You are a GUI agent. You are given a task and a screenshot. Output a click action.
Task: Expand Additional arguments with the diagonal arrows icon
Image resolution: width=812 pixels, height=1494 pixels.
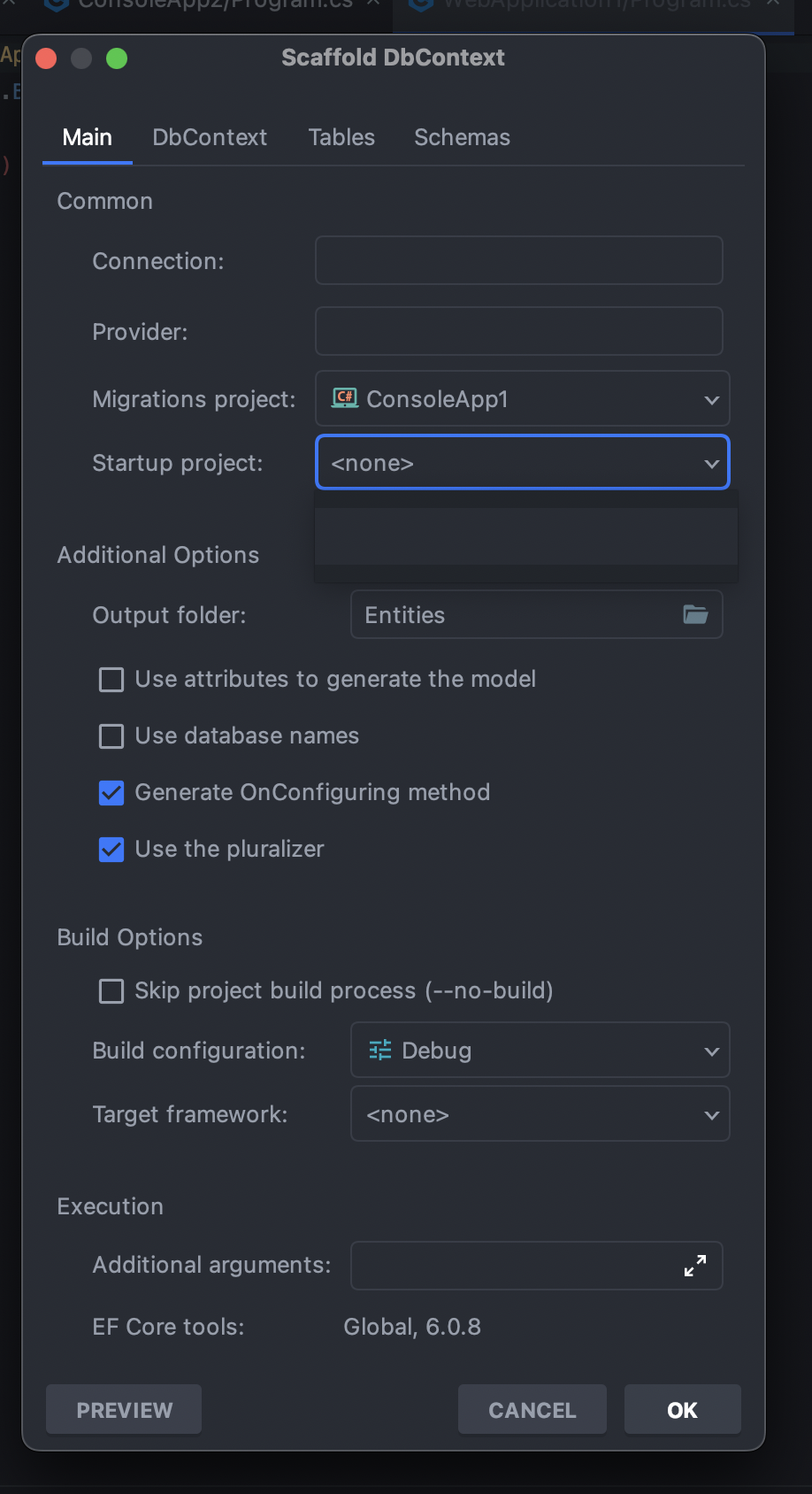point(694,1266)
